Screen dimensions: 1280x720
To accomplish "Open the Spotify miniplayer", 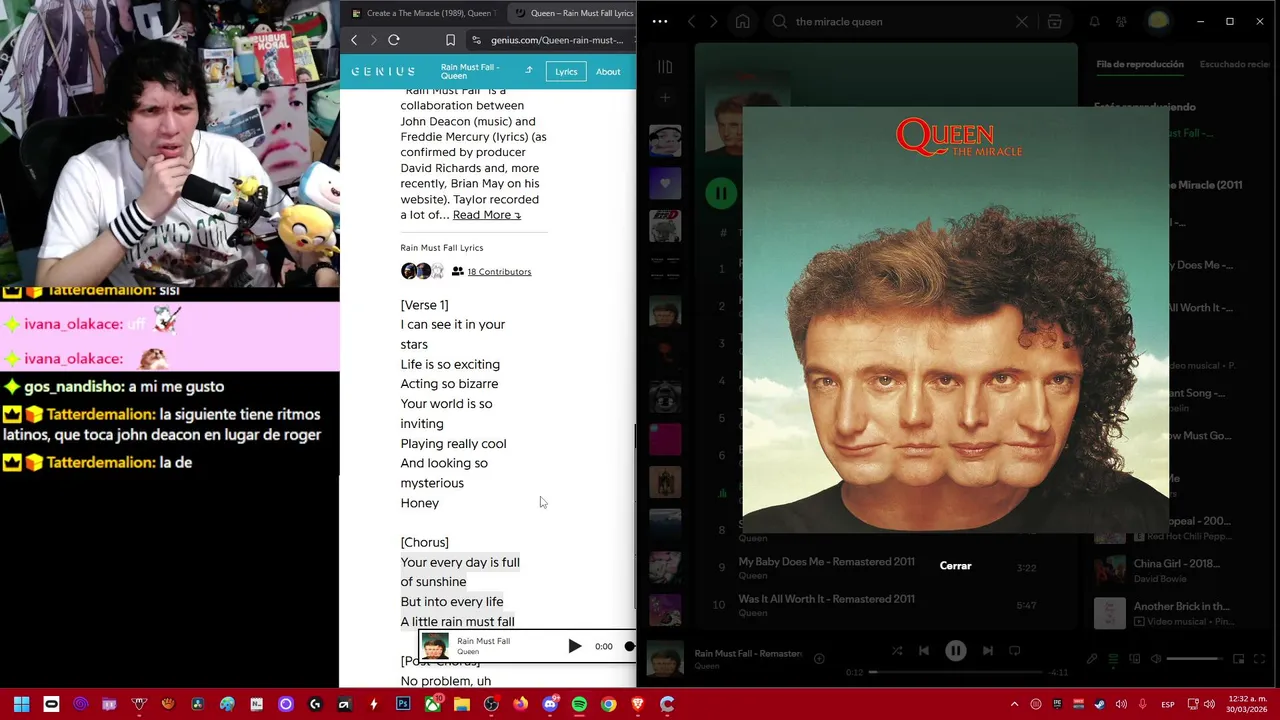I will point(1239,659).
